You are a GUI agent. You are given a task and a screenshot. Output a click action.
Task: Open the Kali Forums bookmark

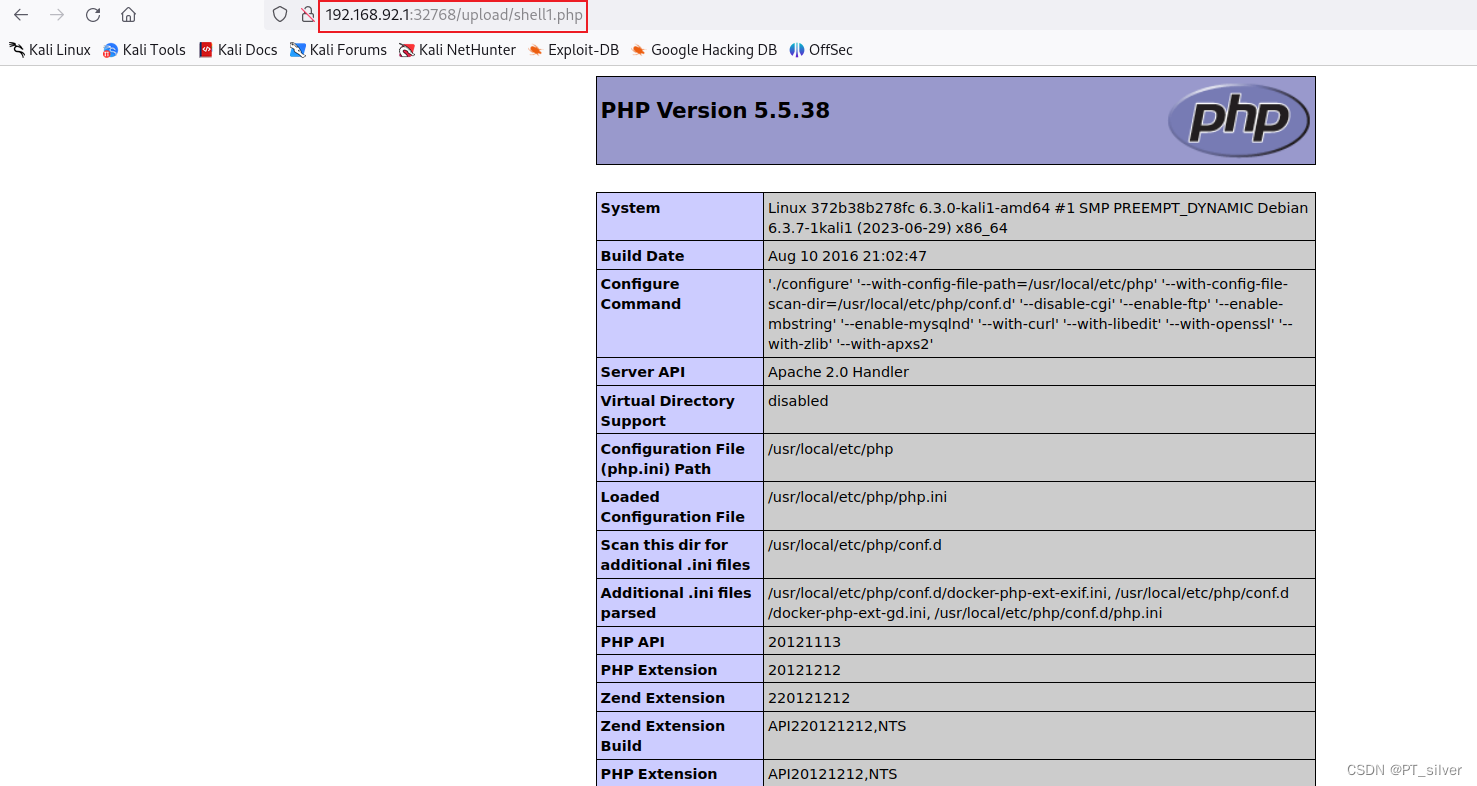(x=338, y=50)
